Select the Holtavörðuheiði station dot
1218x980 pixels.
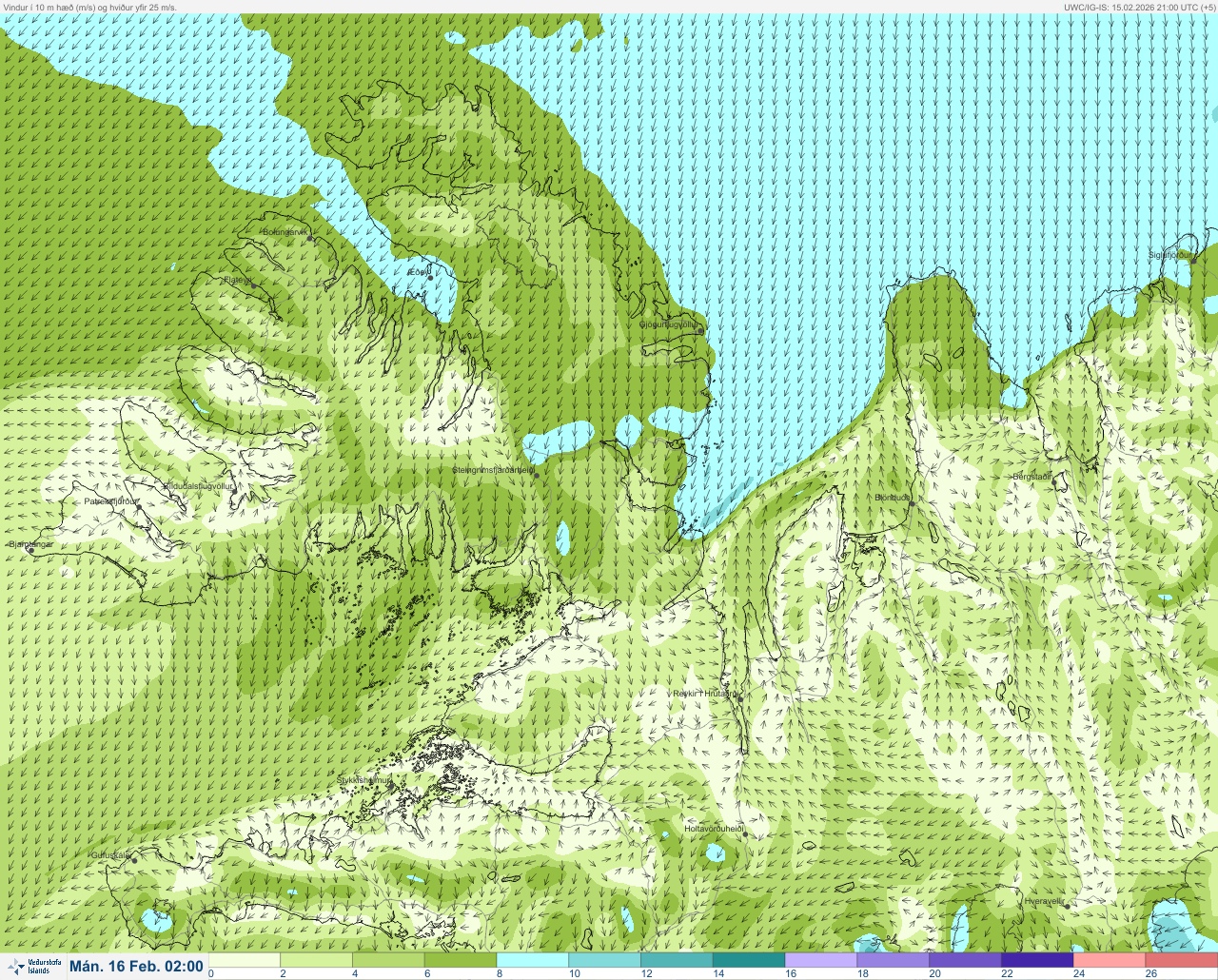(745, 834)
